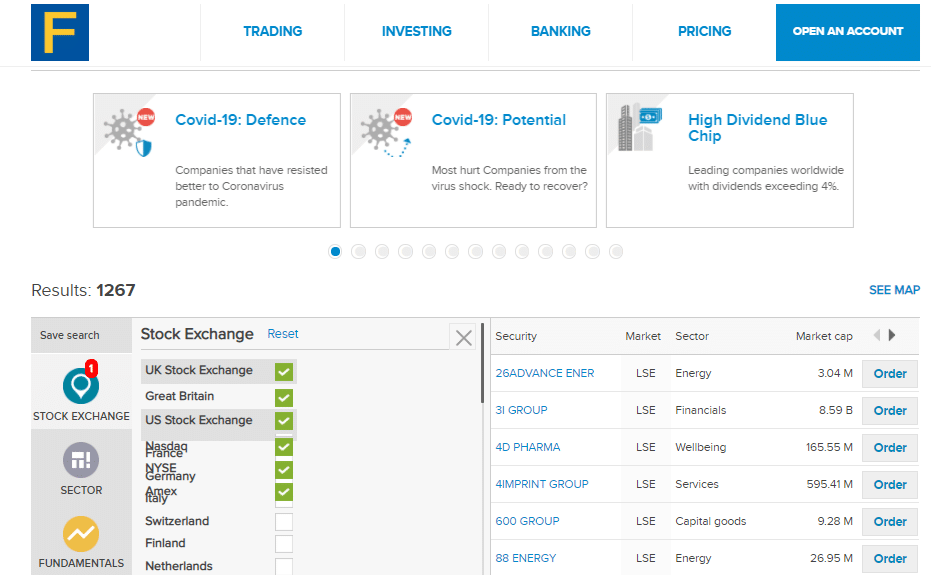
Task: Open 3I GROUP security
Action: click(521, 410)
